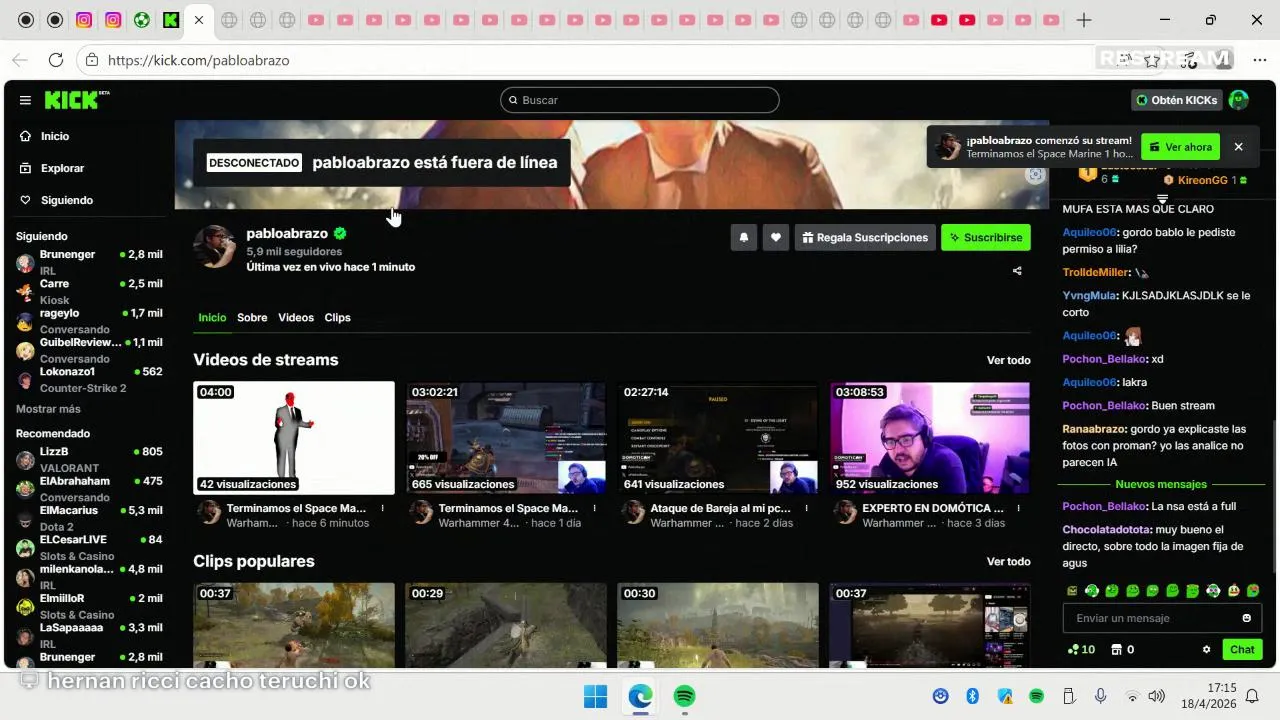Image resolution: width=1280 pixels, height=720 pixels.
Task: Open the user profile avatar menu
Action: click(x=1239, y=100)
